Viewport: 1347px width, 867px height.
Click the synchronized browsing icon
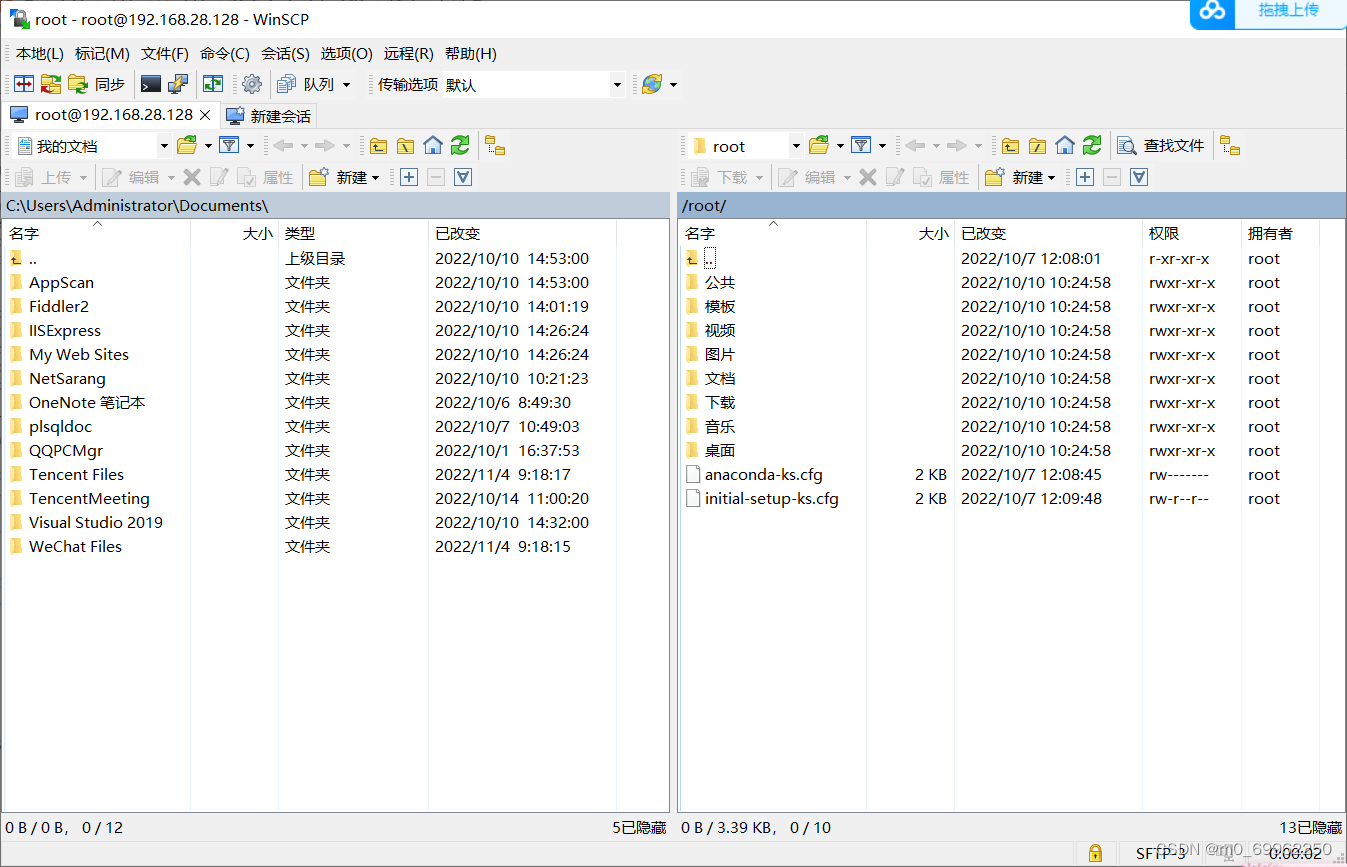click(x=213, y=84)
